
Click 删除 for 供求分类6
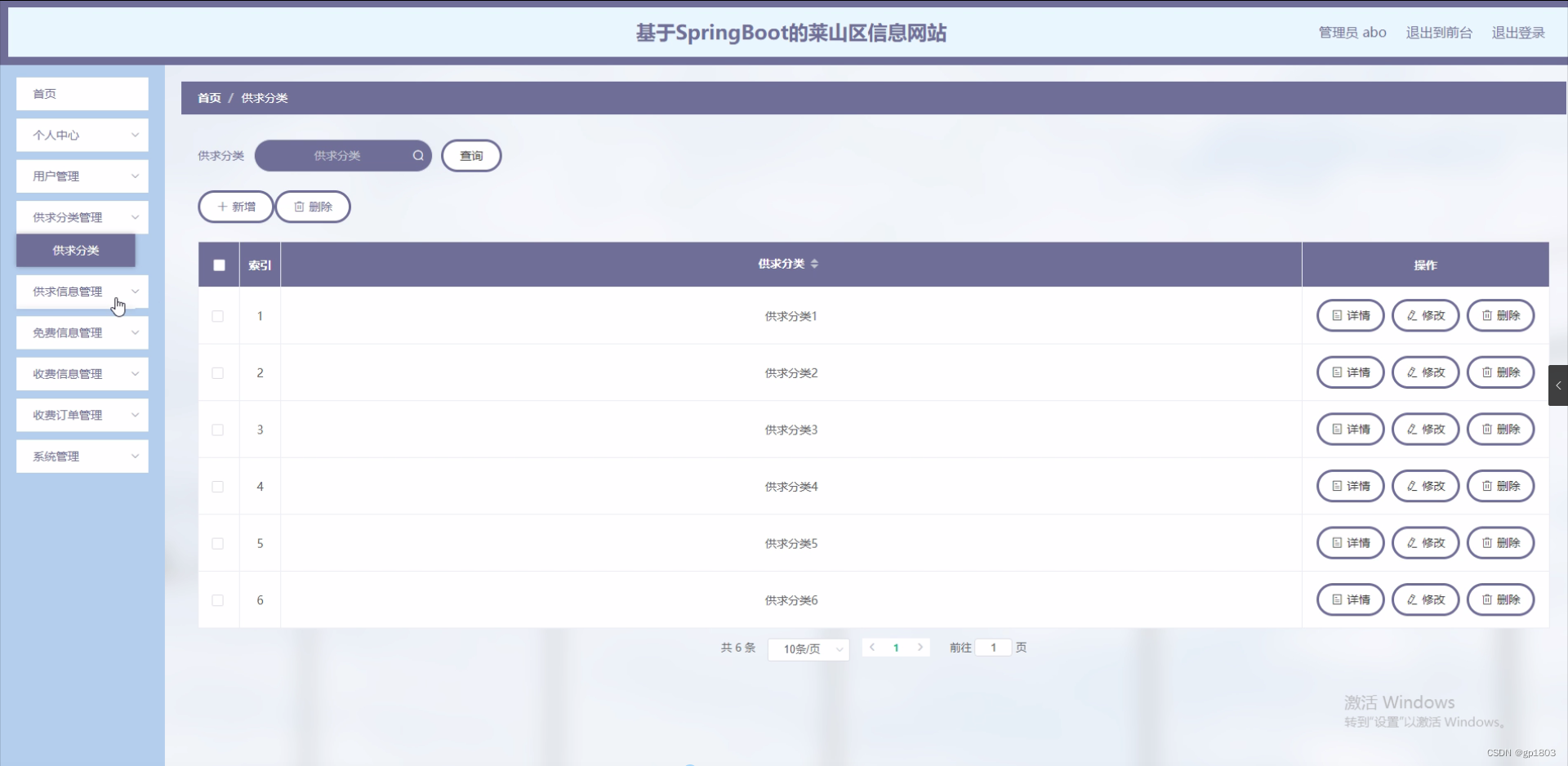1501,599
